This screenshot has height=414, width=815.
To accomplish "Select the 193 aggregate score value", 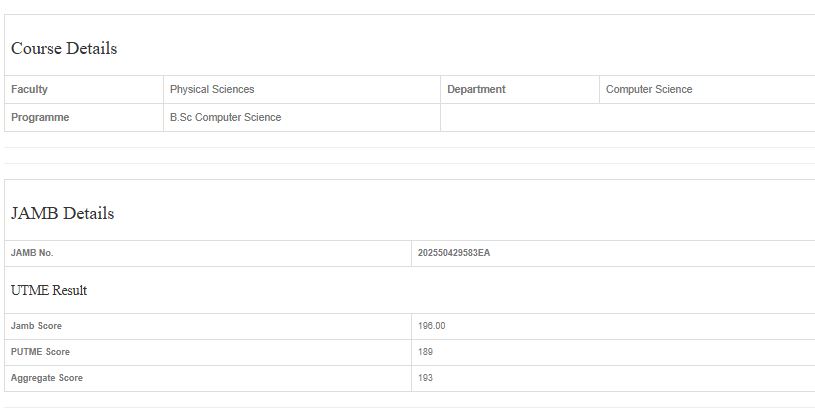I will (x=426, y=378).
